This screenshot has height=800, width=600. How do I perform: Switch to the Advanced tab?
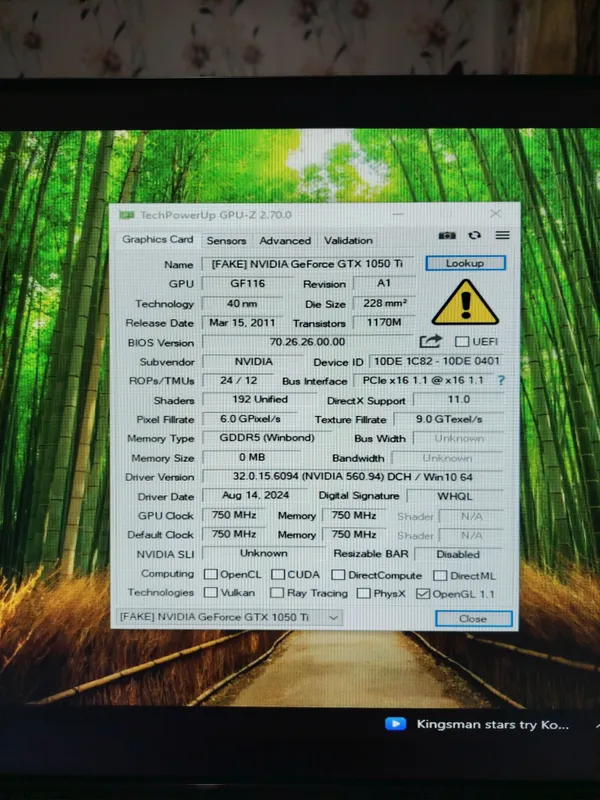[x=285, y=240]
